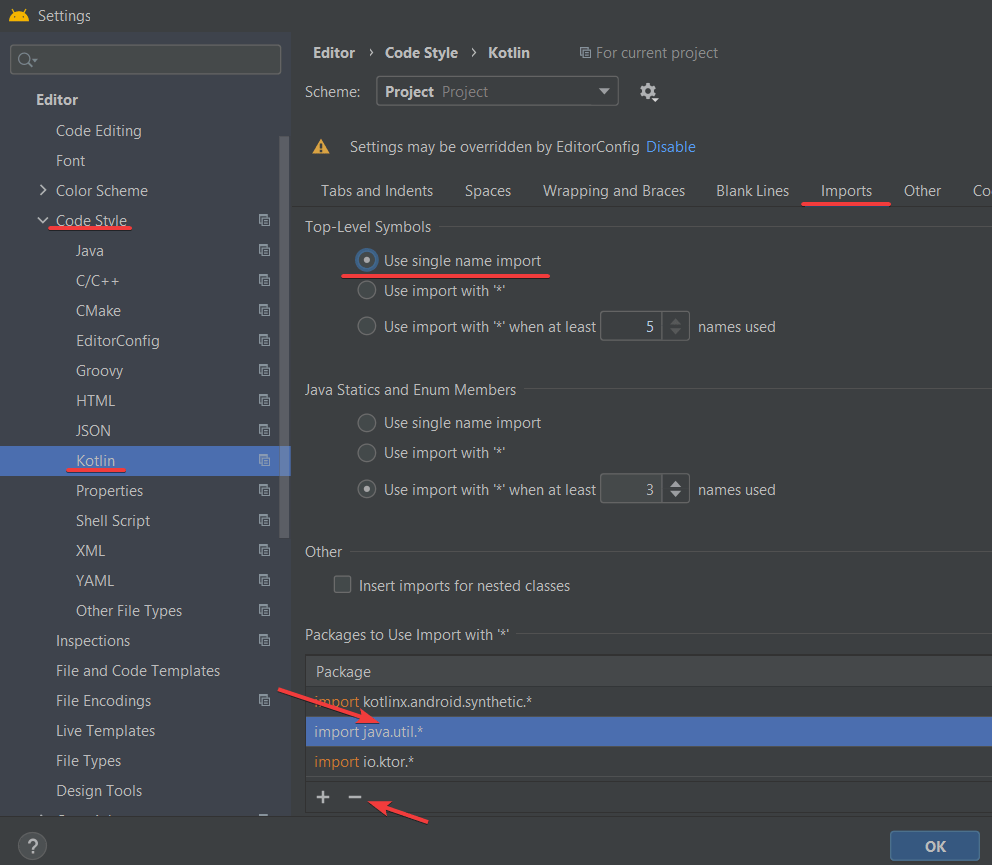The width and height of the screenshot is (992, 865).
Task: Select 'Use single name import' under Java Statics
Action: click(366, 422)
